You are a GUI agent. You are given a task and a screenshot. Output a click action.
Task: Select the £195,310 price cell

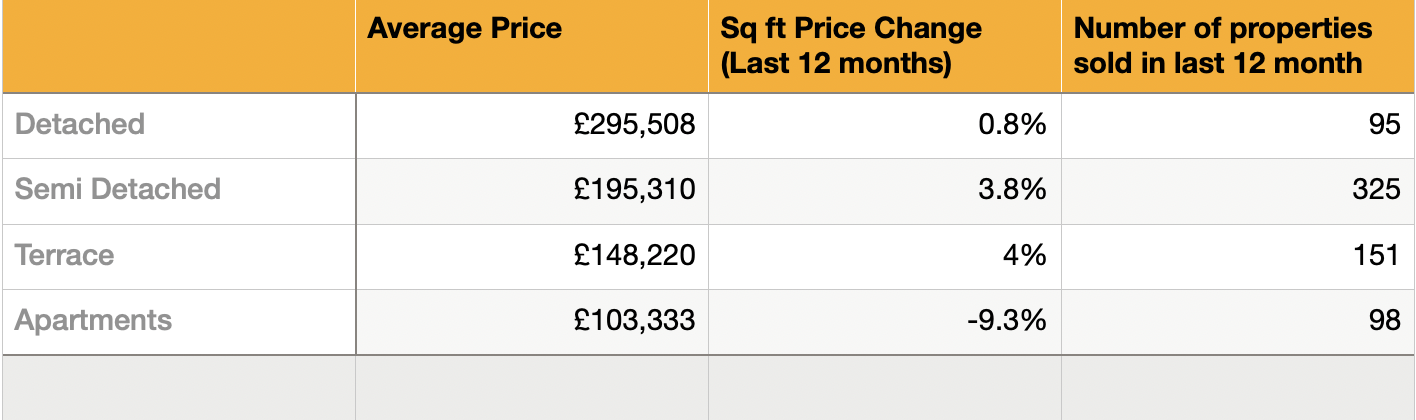click(x=634, y=190)
